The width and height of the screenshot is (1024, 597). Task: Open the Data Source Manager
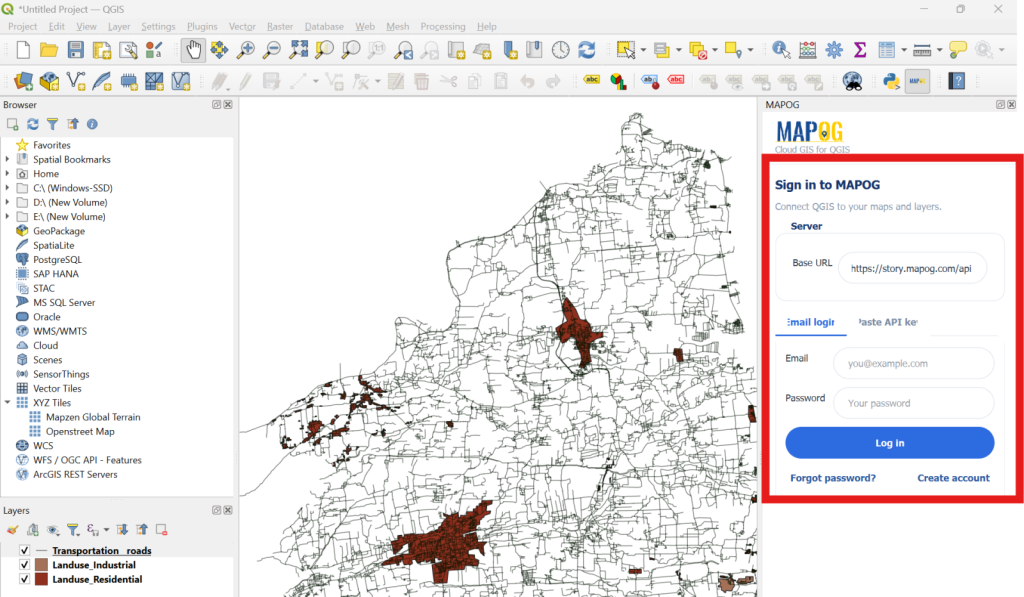[23, 81]
